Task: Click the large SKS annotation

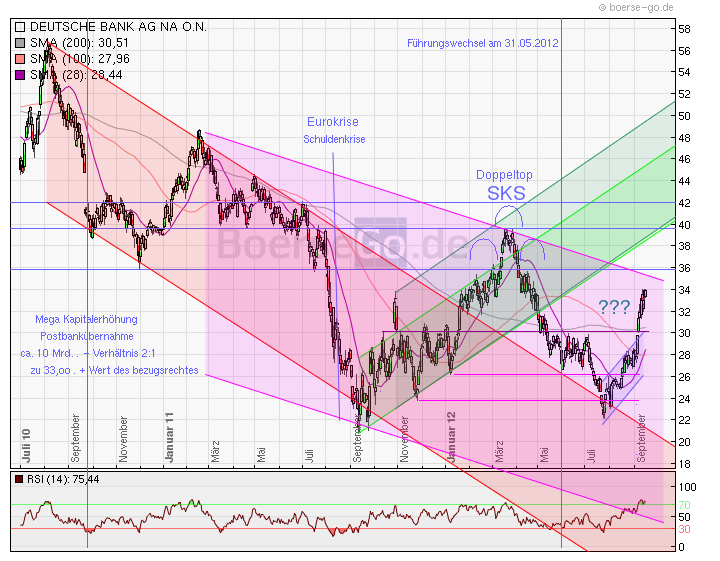Action: click(x=506, y=194)
